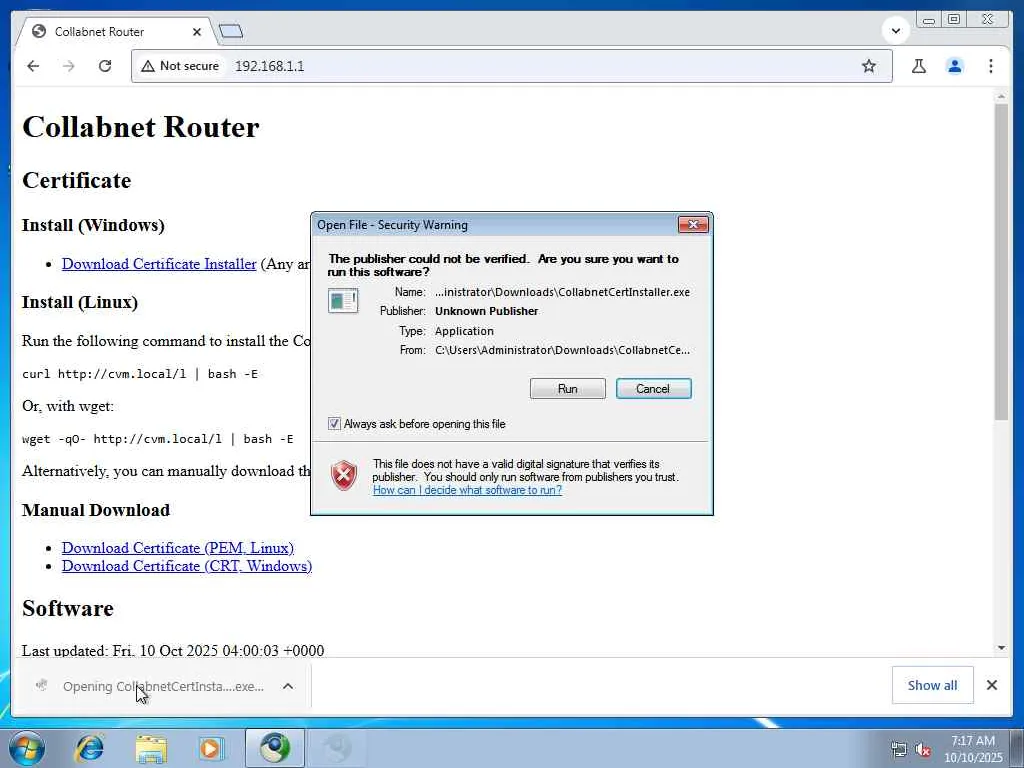The width and height of the screenshot is (1024, 768).
Task: Click the page scrollbar down arrow
Action: 1001,648
